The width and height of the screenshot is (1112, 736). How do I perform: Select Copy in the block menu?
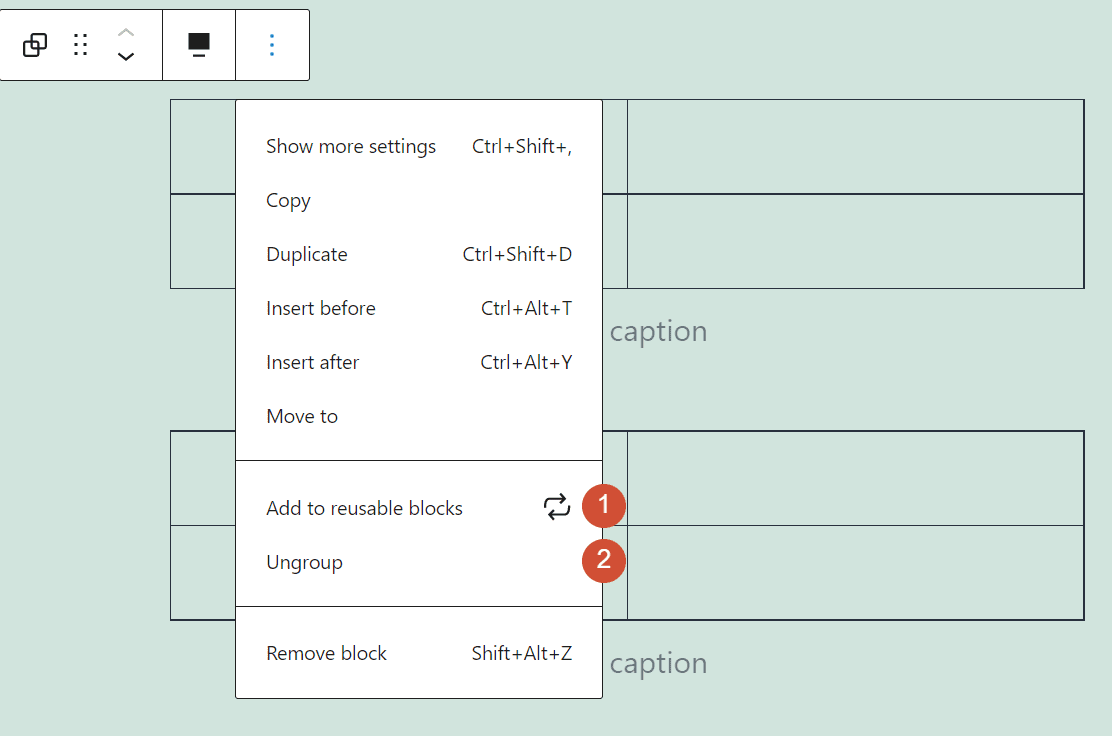tap(288, 200)
